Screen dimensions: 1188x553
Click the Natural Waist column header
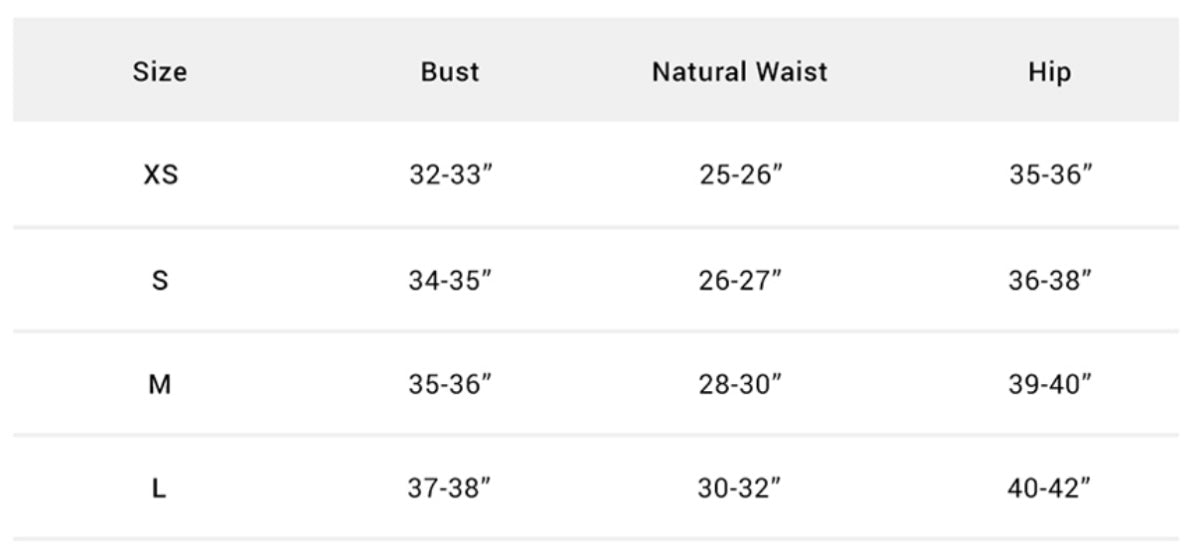tap(740, 72)
